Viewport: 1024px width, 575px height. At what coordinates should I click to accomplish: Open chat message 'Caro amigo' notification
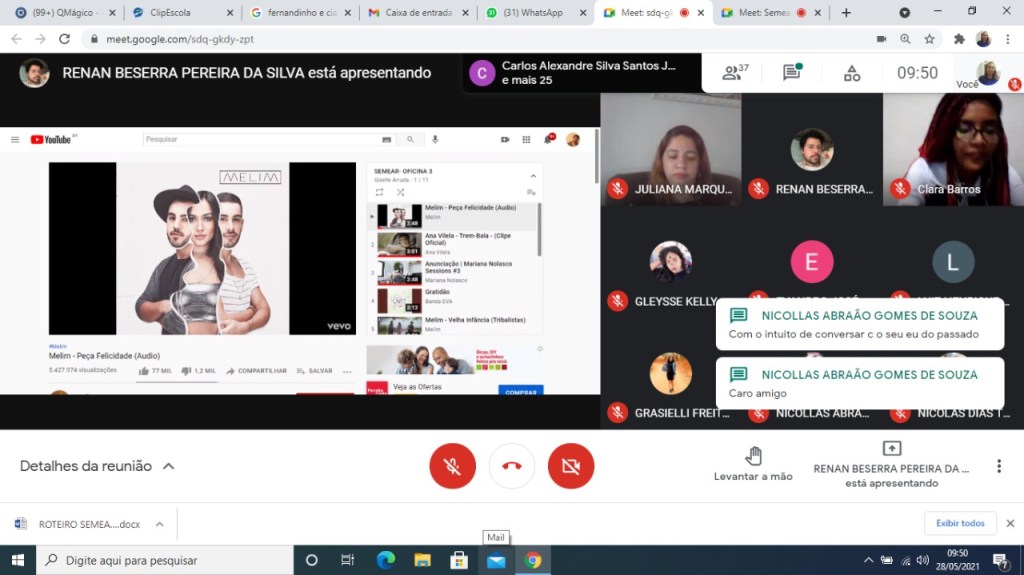(860, 384)
